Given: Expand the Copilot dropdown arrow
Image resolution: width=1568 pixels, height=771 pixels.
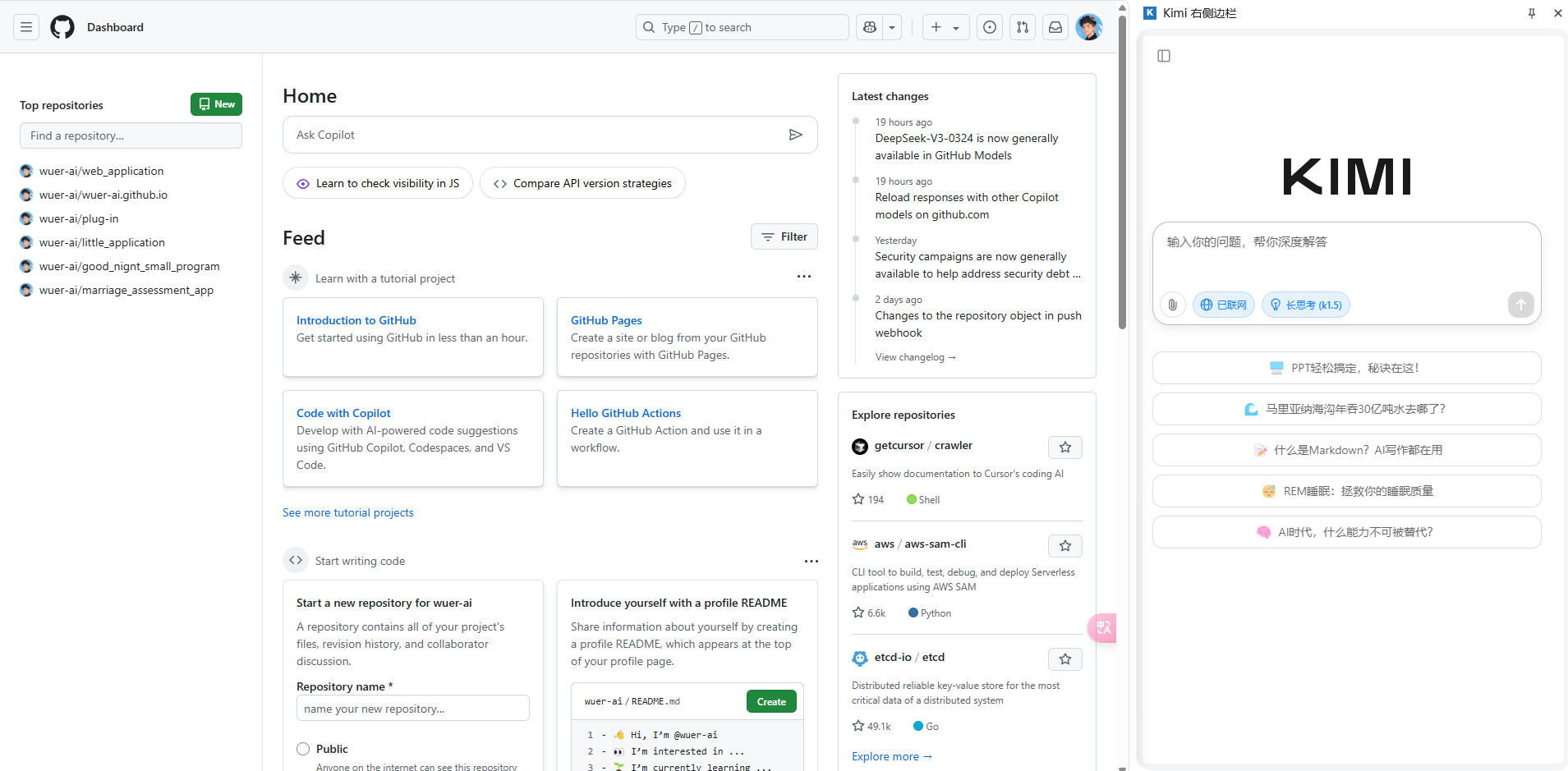Looking at the screenshot, I should coord(892,27).
